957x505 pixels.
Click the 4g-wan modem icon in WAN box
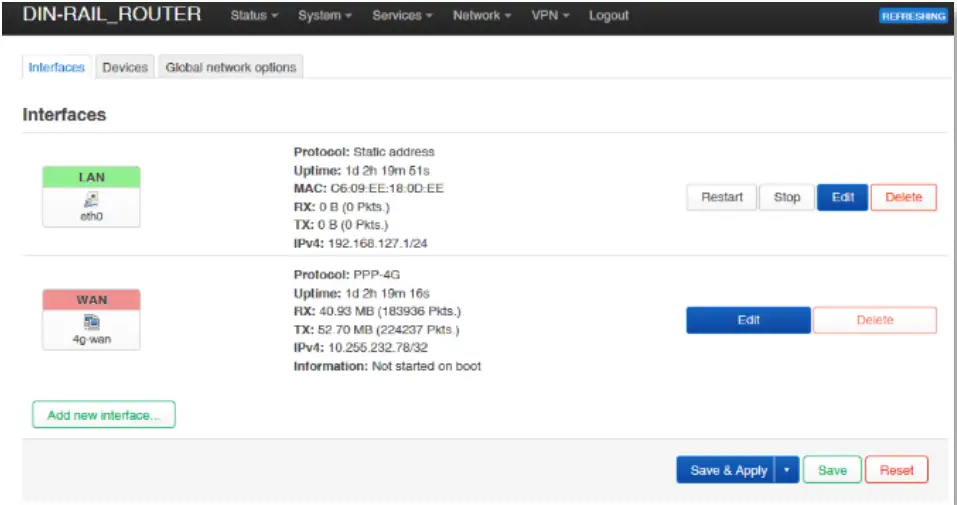(x=92, y=322)
